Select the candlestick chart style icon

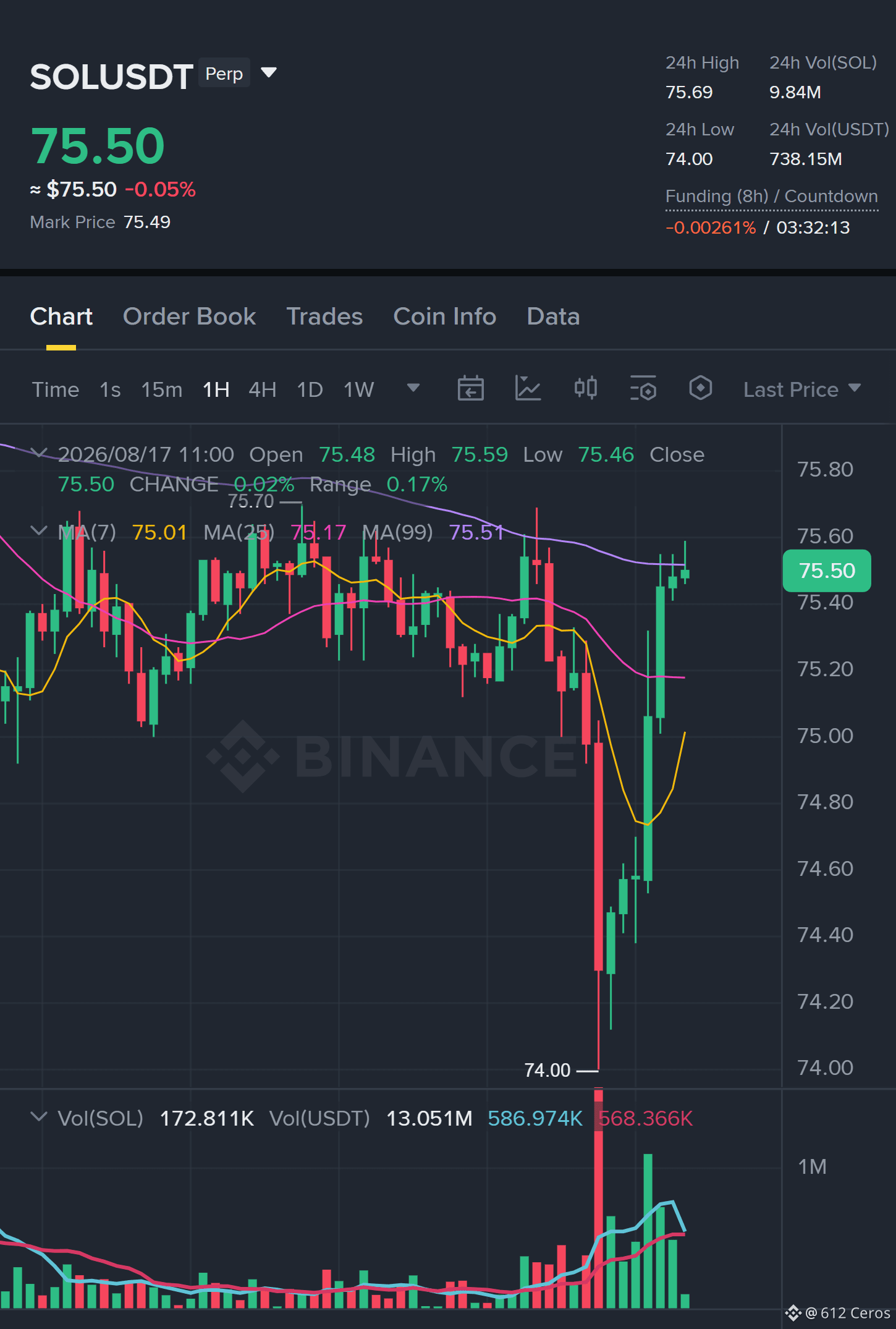(585, 389)
